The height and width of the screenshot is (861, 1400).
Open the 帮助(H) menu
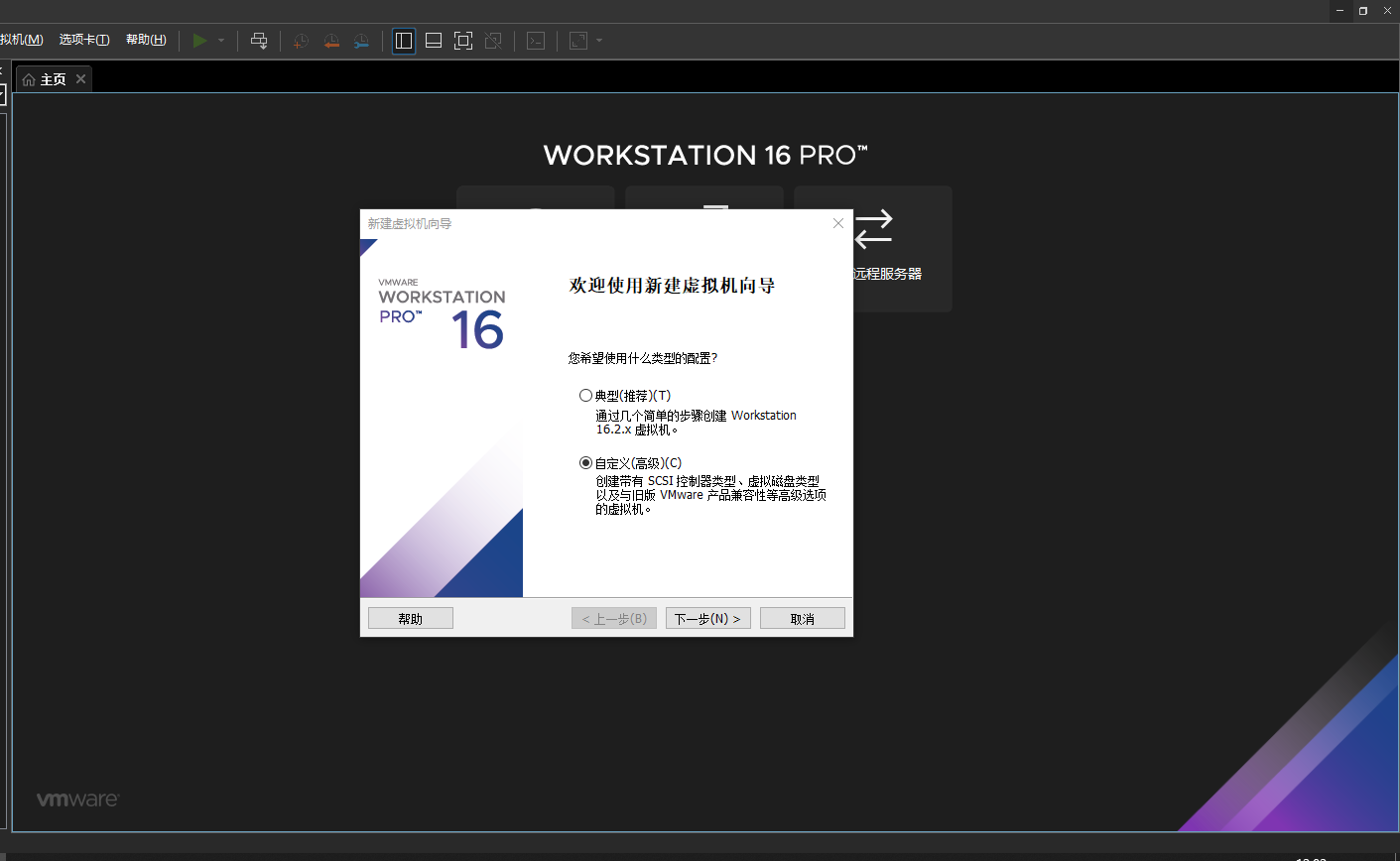pos(146,40)
